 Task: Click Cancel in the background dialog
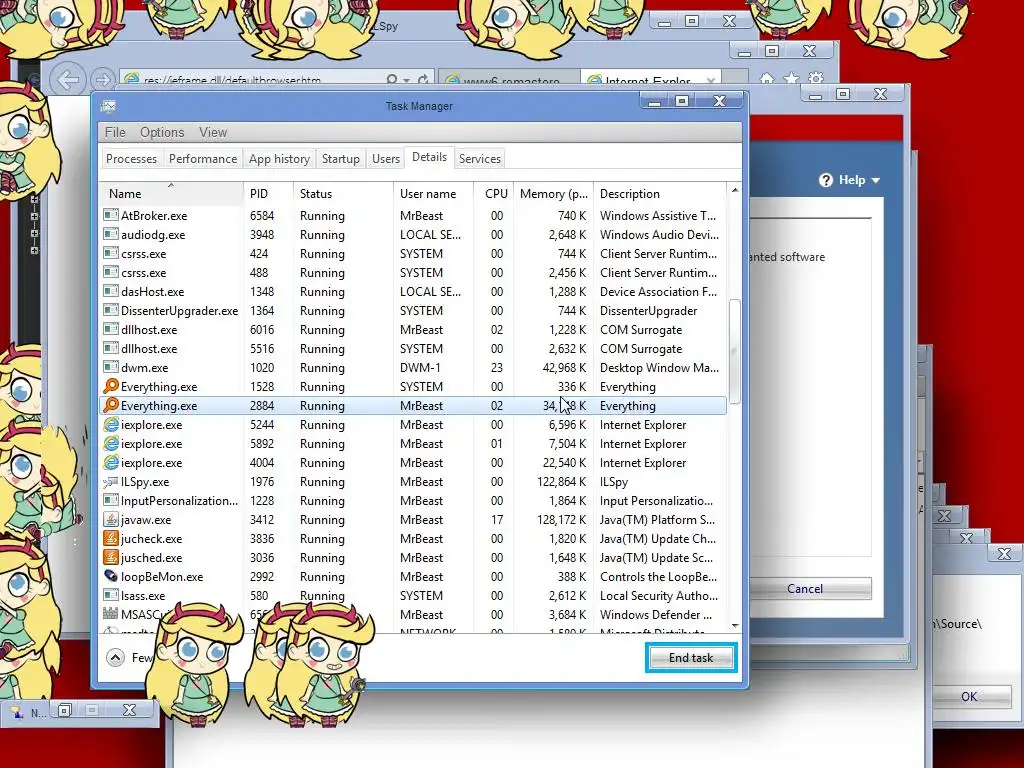pos(805,588)
